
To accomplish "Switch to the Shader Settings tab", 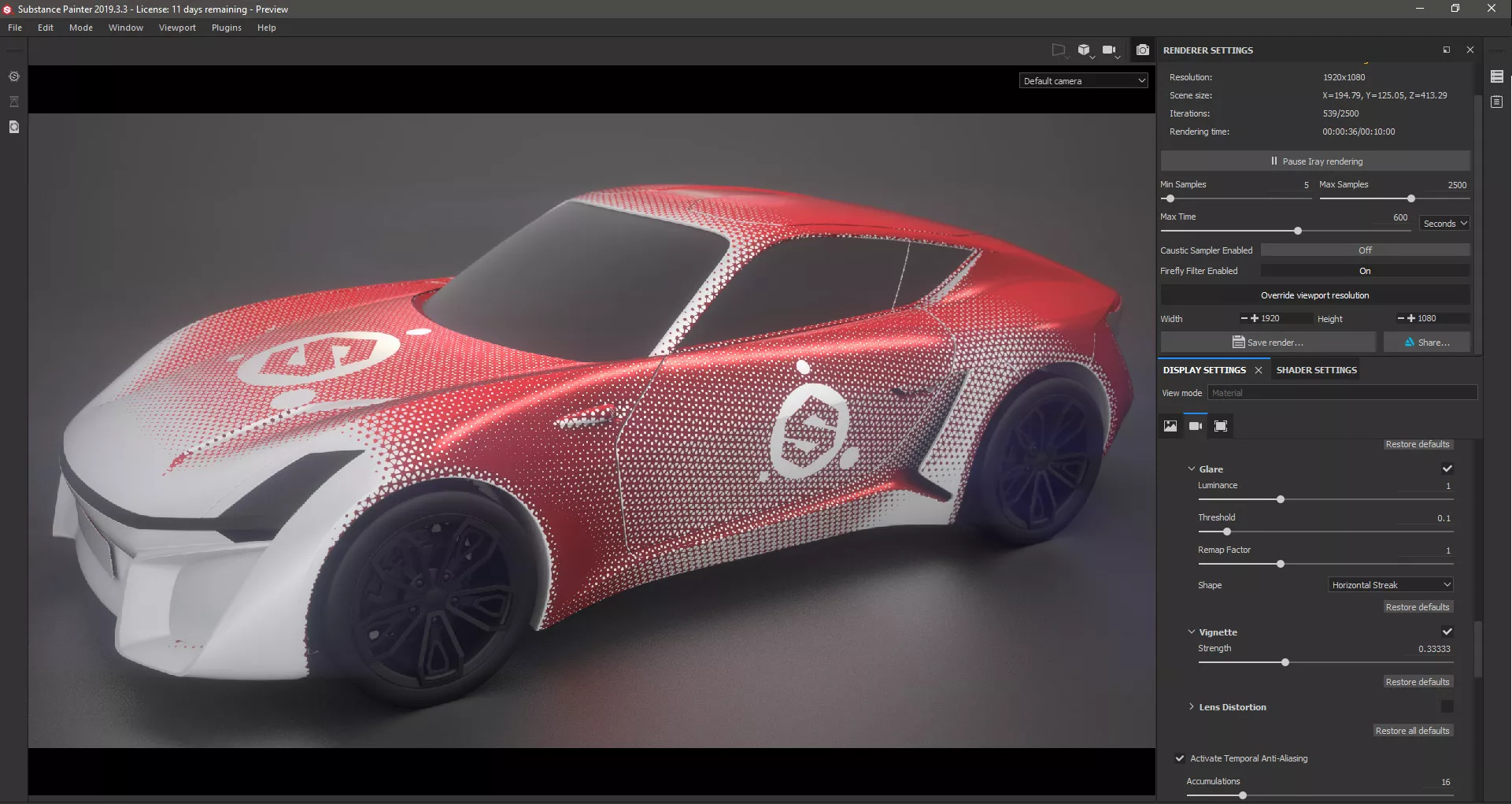I will pos(1316,370).
